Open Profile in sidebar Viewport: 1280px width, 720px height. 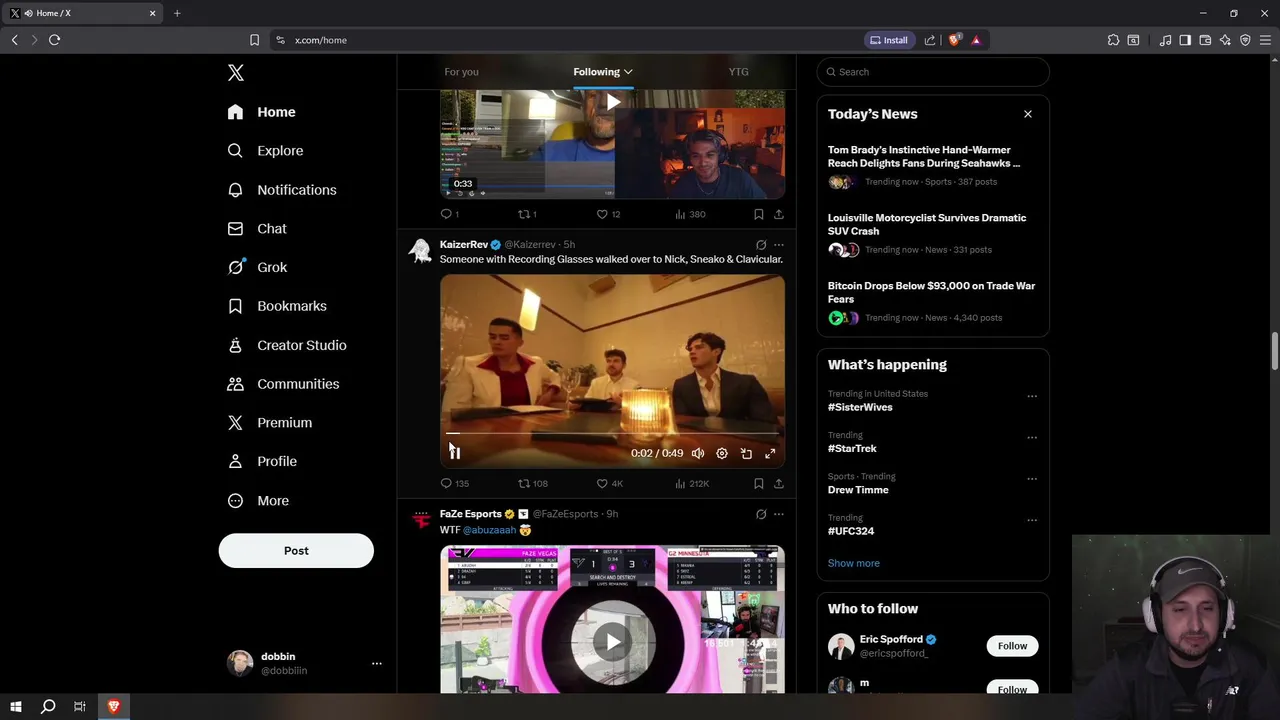(262, 462)
